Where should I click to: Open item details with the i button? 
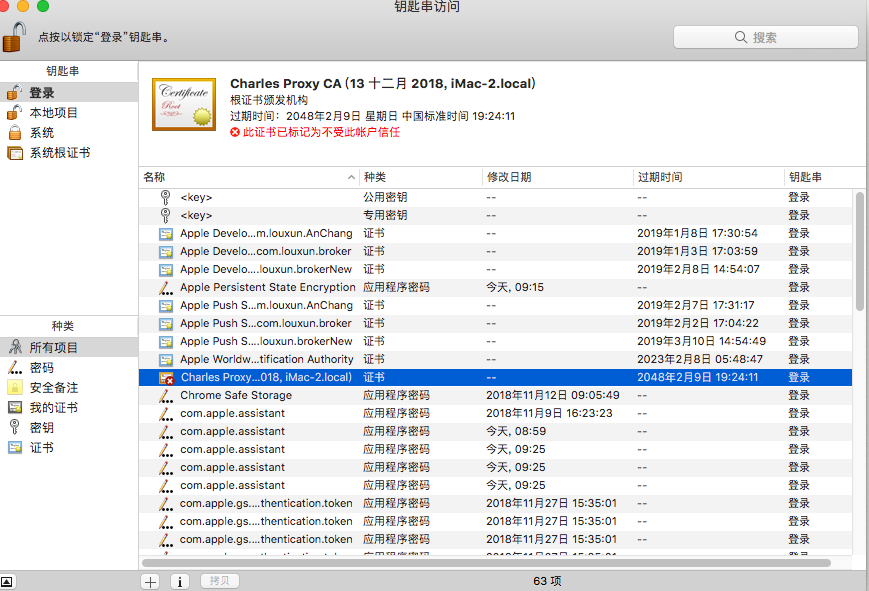[x=179, y=580]
